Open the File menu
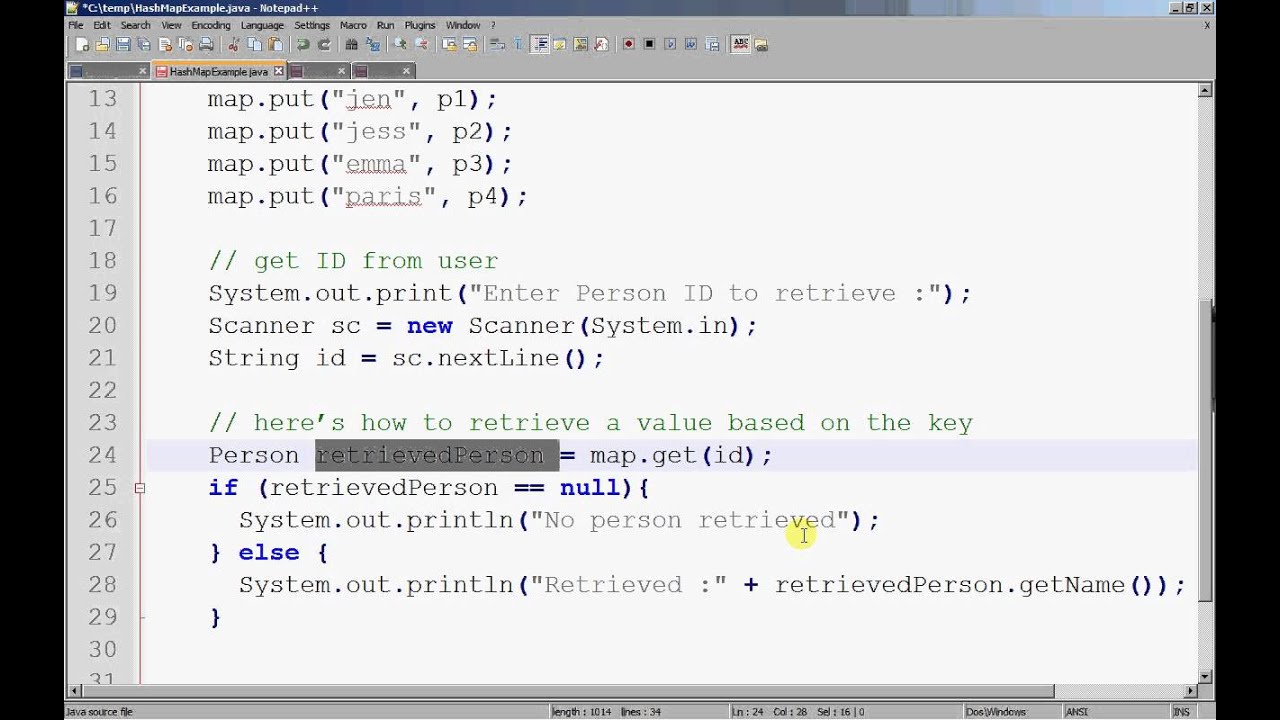This screenshot has height=720, width=1280. point(76,25)
